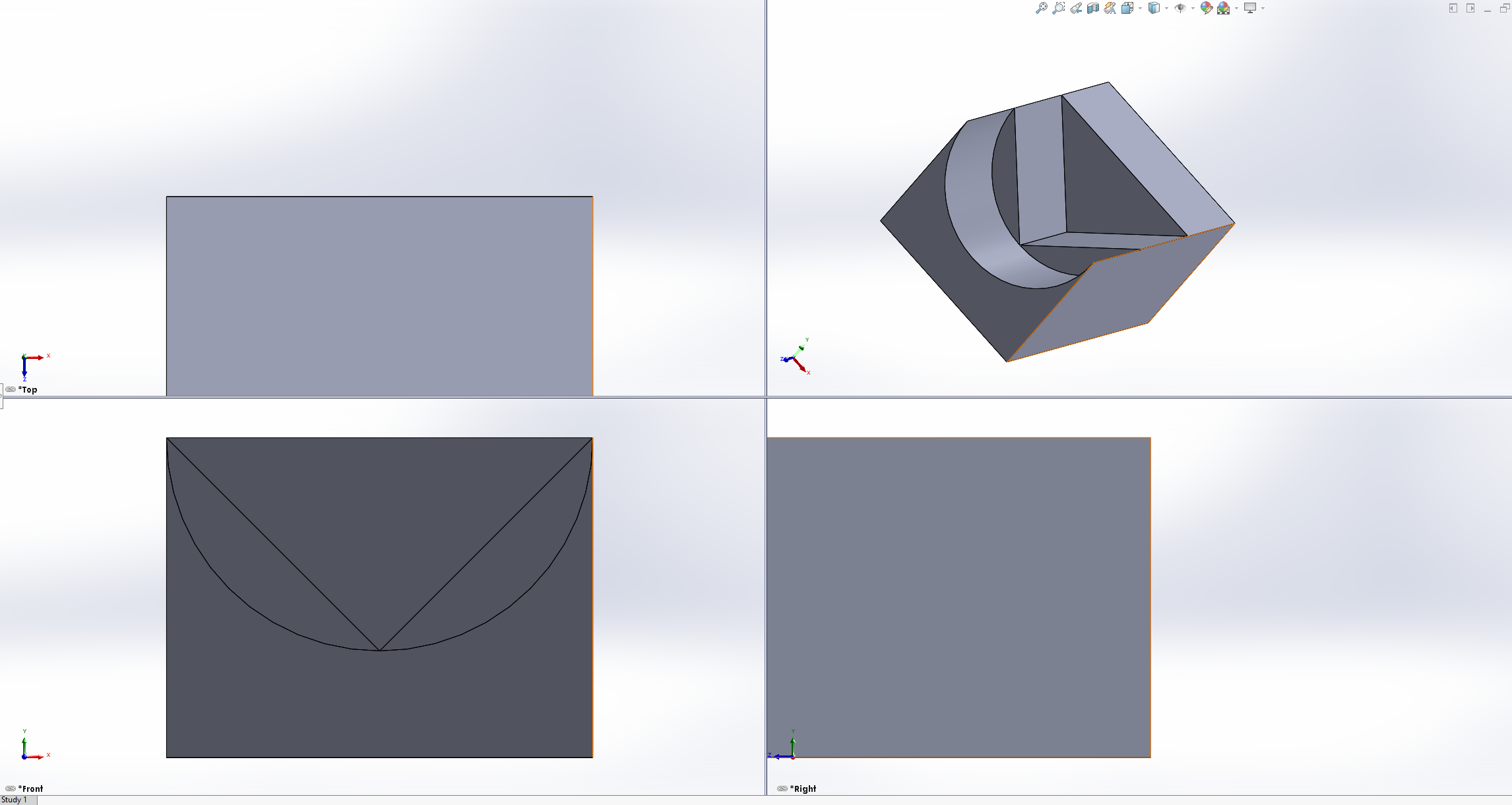Screen dimensions: 1512x805
Task: Expand the Display Style dropdown arrow
Action: tap(1166, 8)
